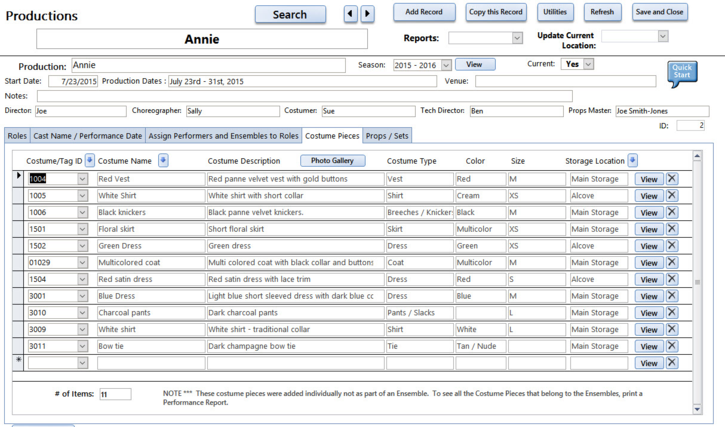Click the Choreographer field containing Sally

click(233, 111)
